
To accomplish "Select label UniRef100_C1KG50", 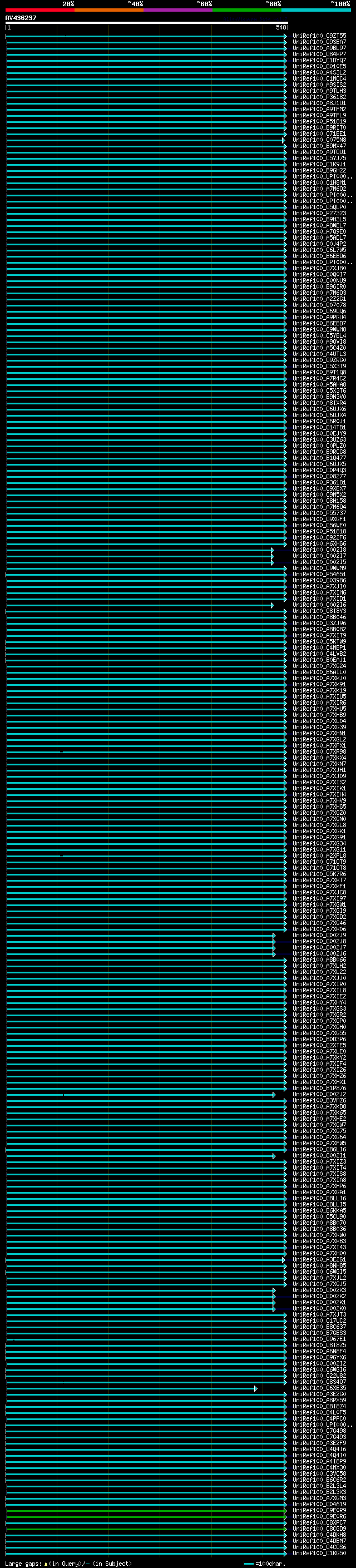I will point(319,1554).
